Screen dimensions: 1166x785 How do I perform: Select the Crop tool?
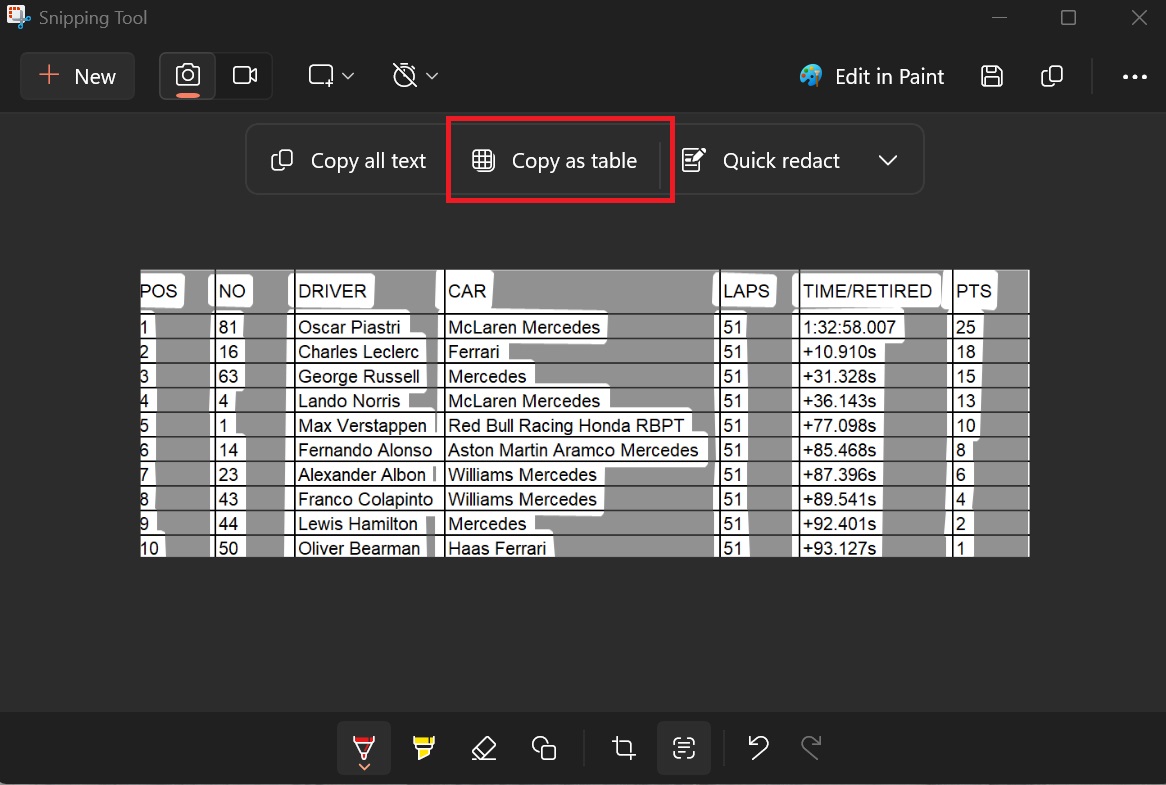tap(623, 747)
